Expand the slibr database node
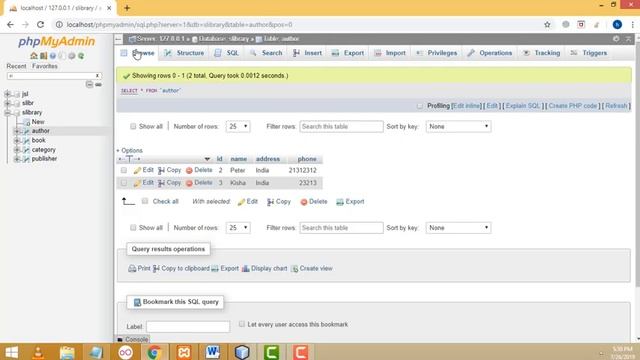The height and width of the screenshot is (360, 640). (7, 103)
